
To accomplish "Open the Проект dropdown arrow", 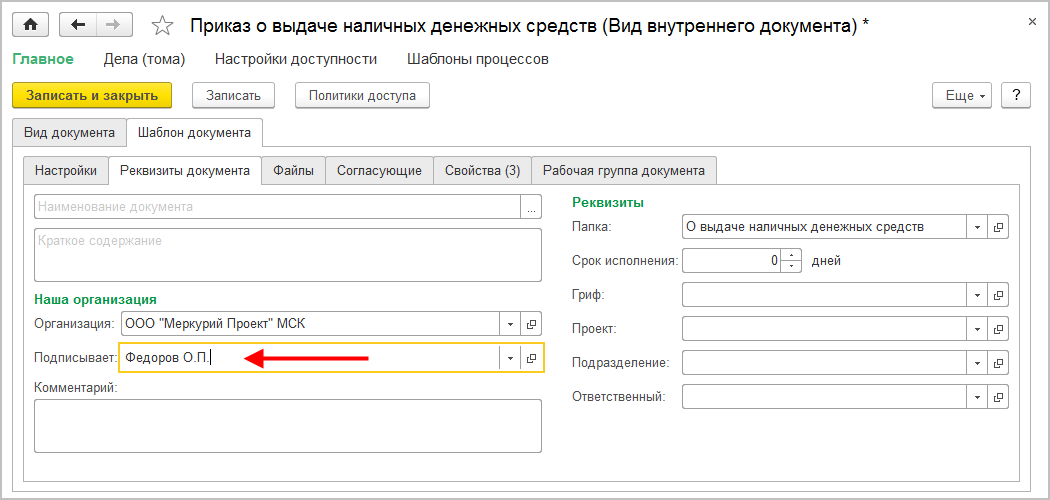I will point(976,329).
